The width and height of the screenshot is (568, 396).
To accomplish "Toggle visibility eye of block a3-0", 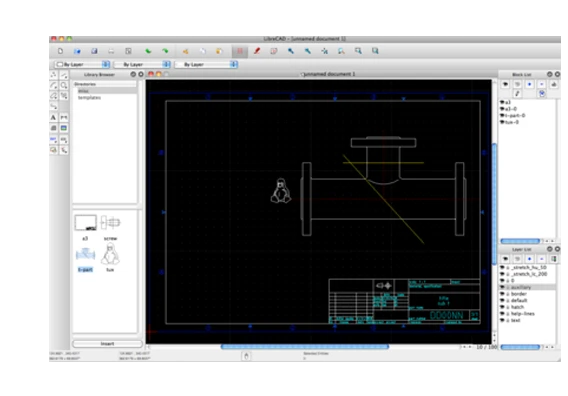I will (x=502, y=109).
